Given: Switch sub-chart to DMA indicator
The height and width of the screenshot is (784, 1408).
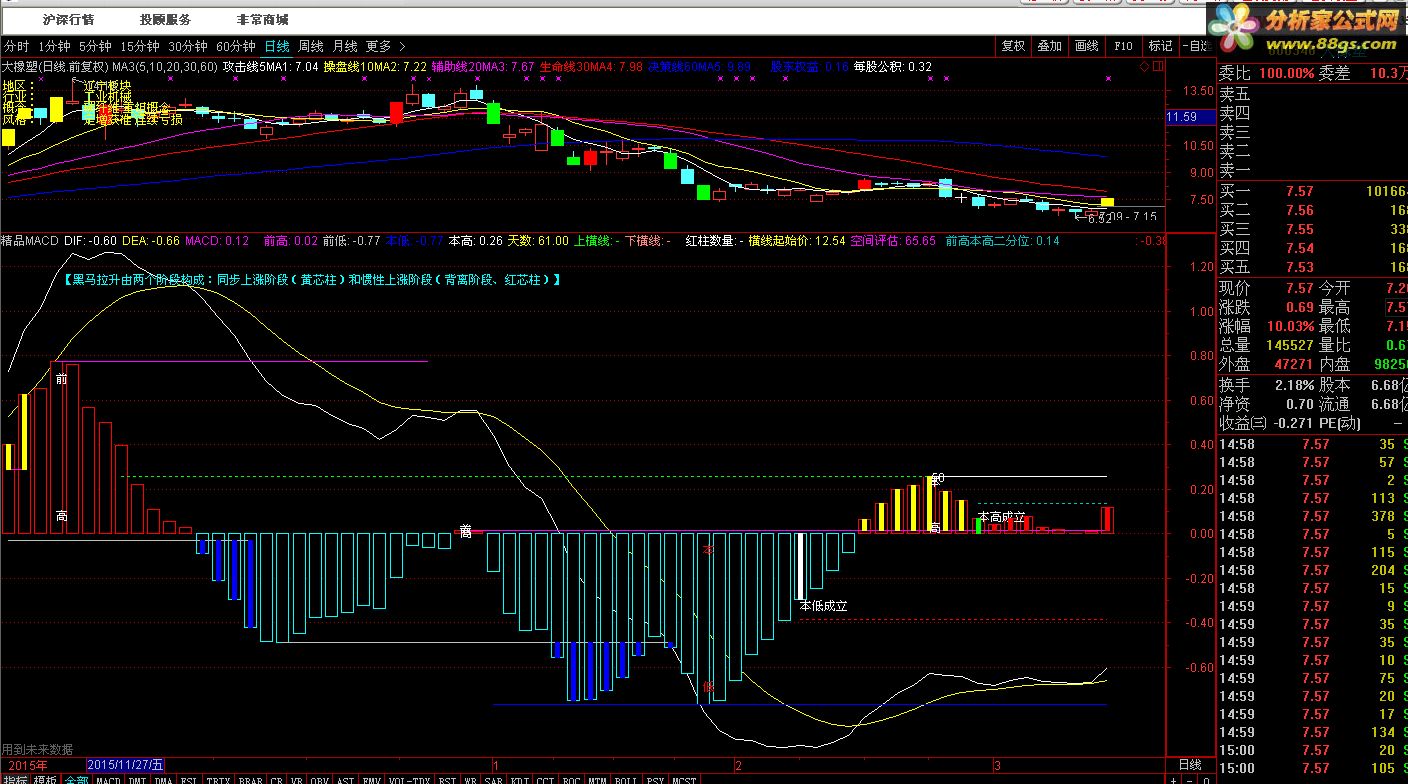Looking at the screenshot, I should 164,778.
